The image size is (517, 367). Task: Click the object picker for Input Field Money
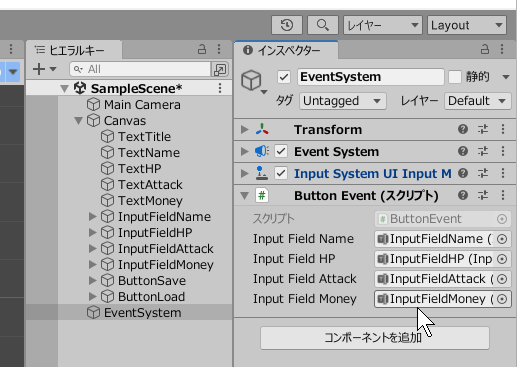pyautogui.click(x=502, y=299)
